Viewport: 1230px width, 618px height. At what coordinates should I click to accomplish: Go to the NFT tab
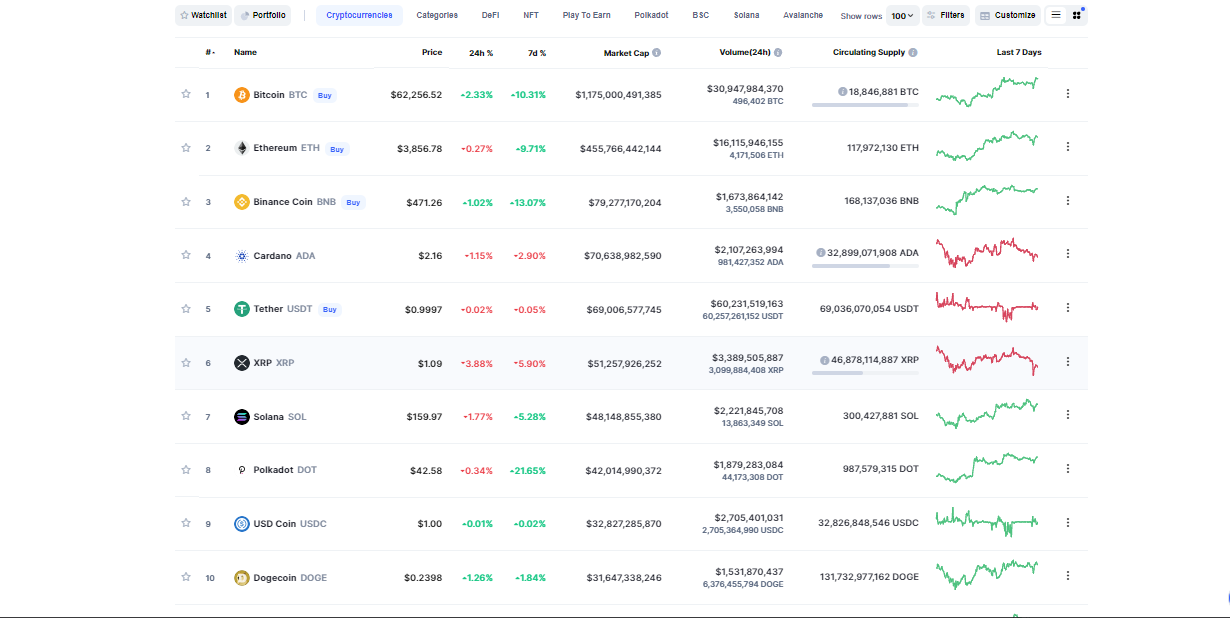click(530, 15)
